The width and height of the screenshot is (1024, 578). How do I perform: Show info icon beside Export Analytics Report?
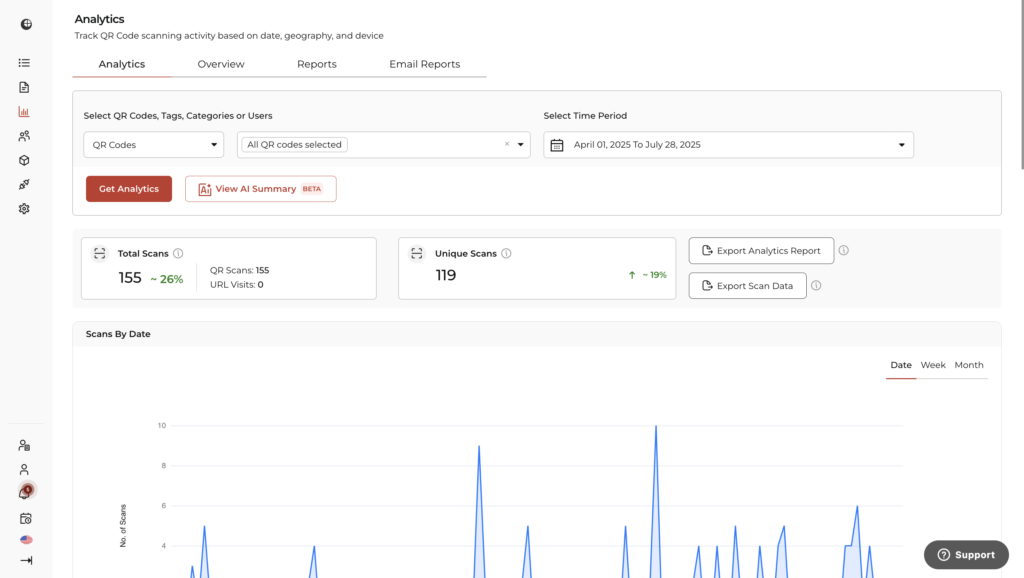844,250
